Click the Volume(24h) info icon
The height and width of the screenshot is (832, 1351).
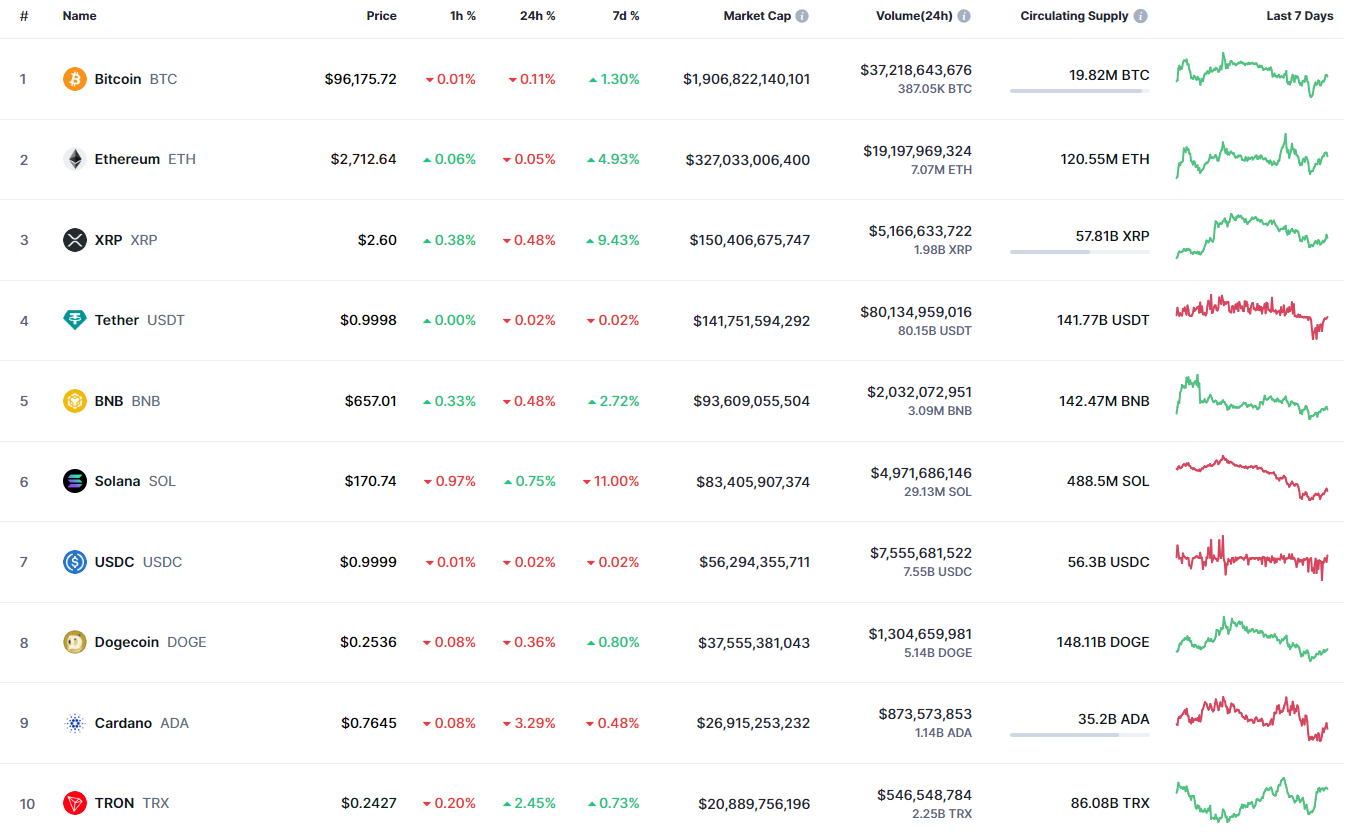coord(964,16)
